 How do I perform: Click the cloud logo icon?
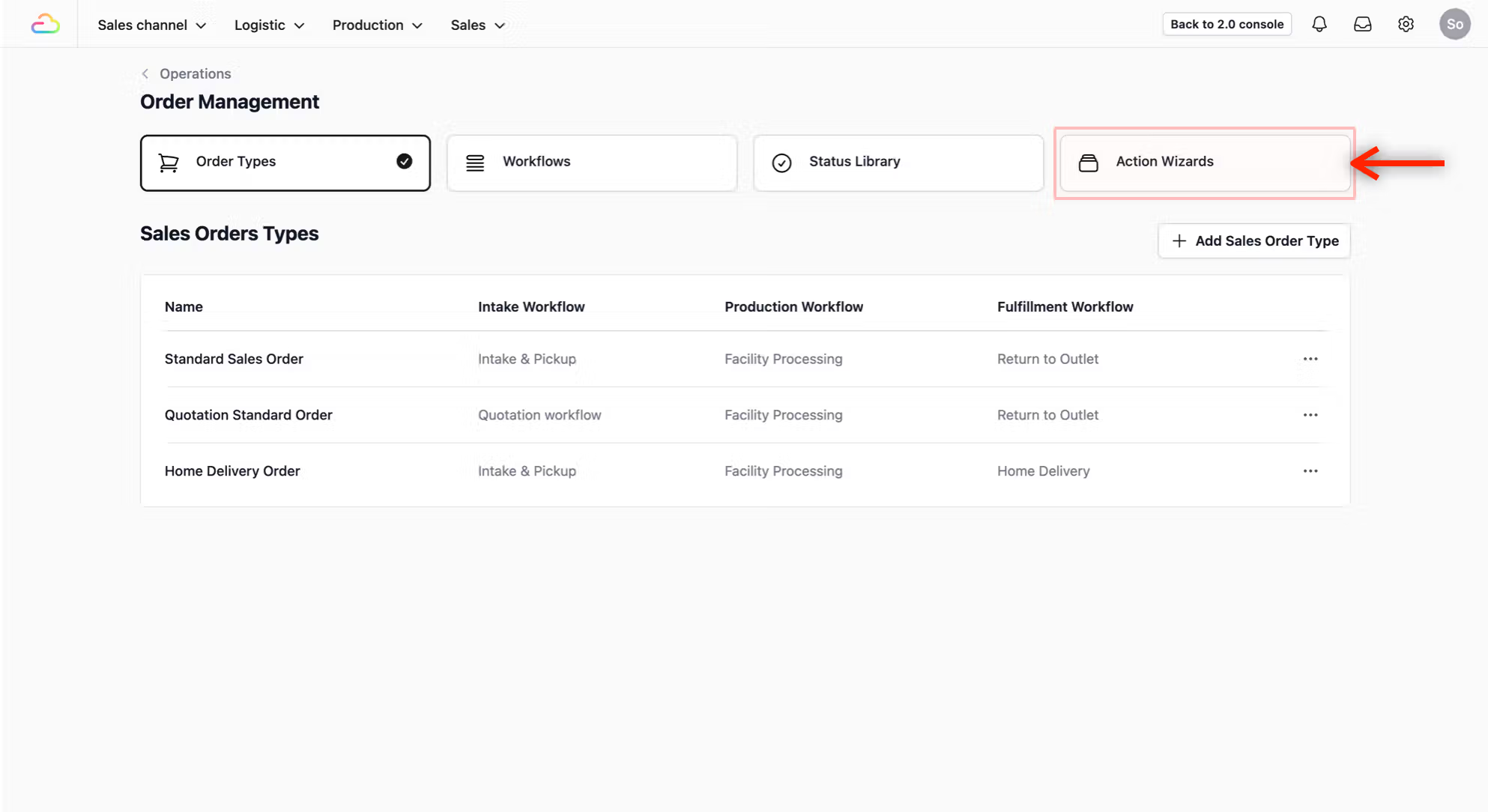tap(45, 25)
